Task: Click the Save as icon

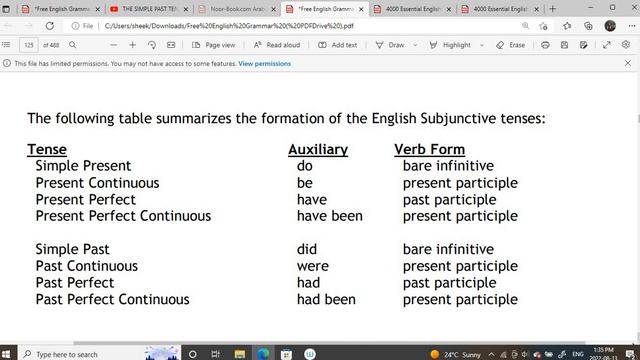Action: click(584, 45)
